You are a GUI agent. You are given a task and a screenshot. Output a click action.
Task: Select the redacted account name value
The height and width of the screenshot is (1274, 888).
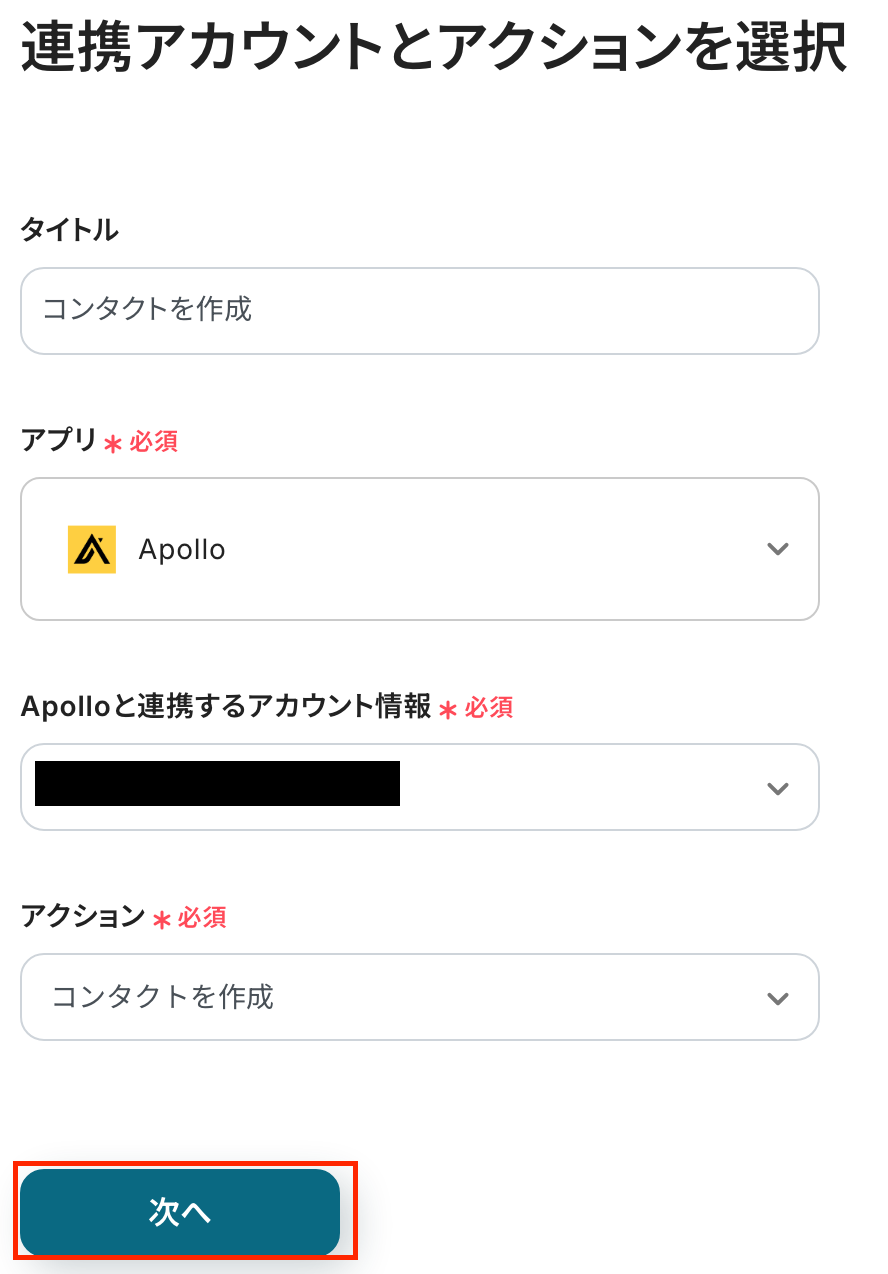(217, 783)
